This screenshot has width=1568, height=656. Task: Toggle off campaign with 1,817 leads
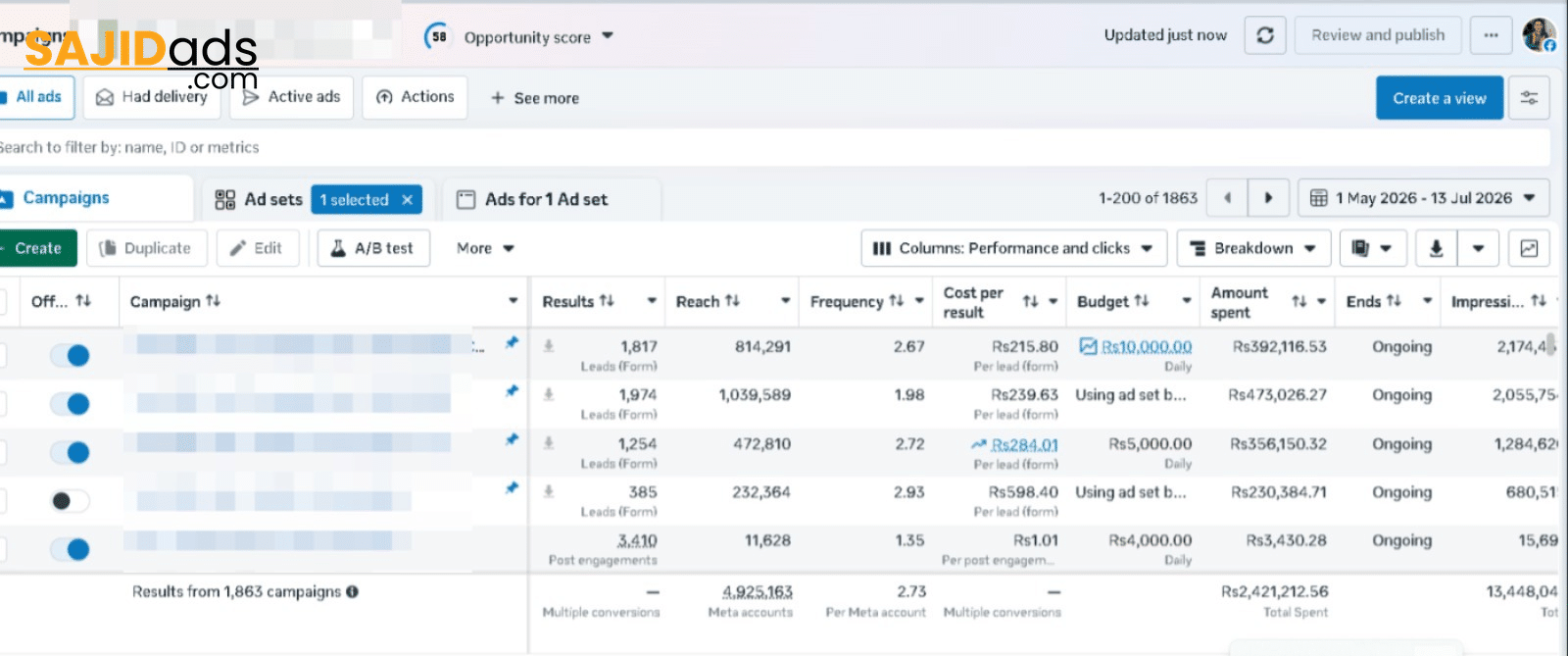tap(70, 355)
